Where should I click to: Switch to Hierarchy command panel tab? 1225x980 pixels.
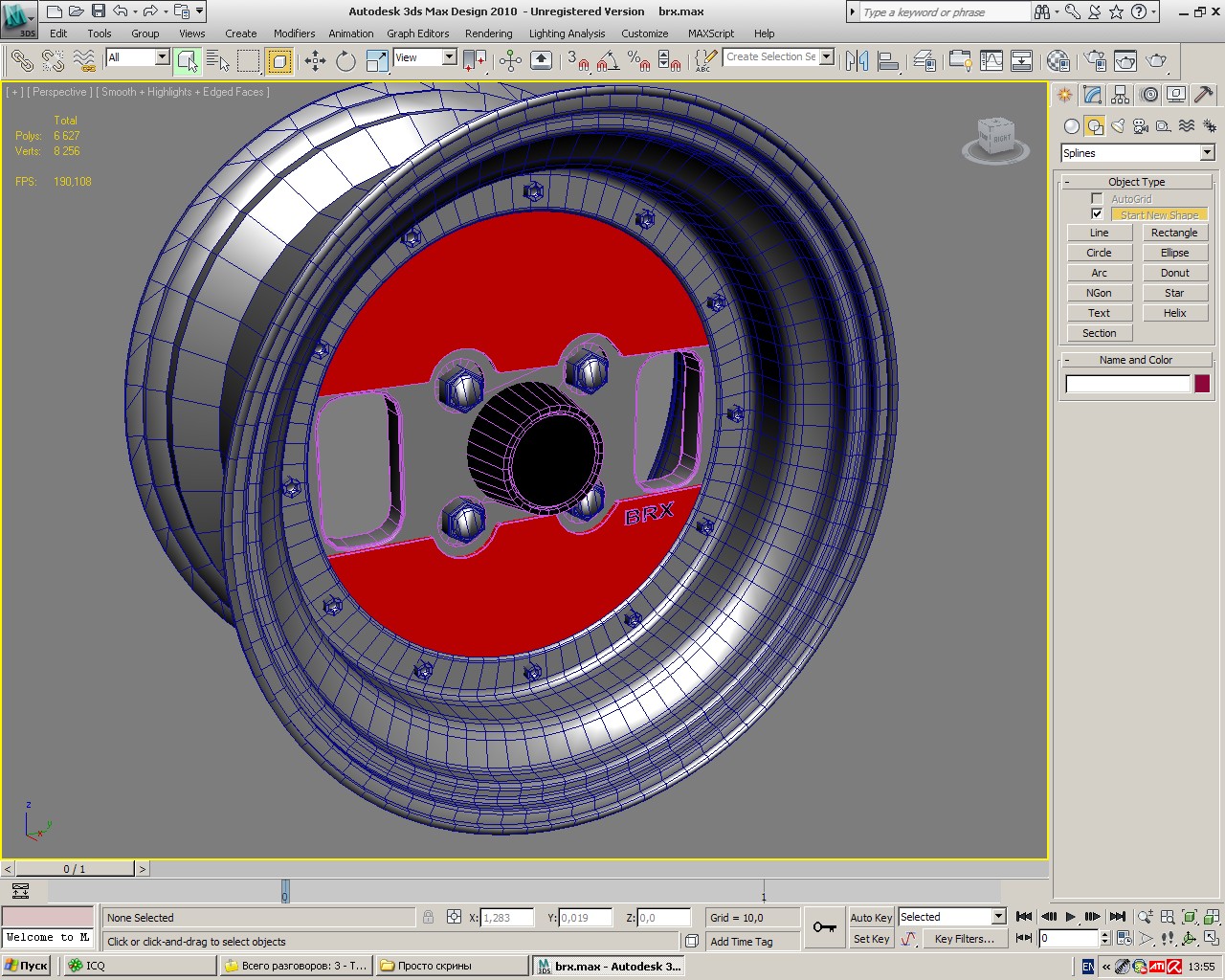click(x=1121, y=94)
